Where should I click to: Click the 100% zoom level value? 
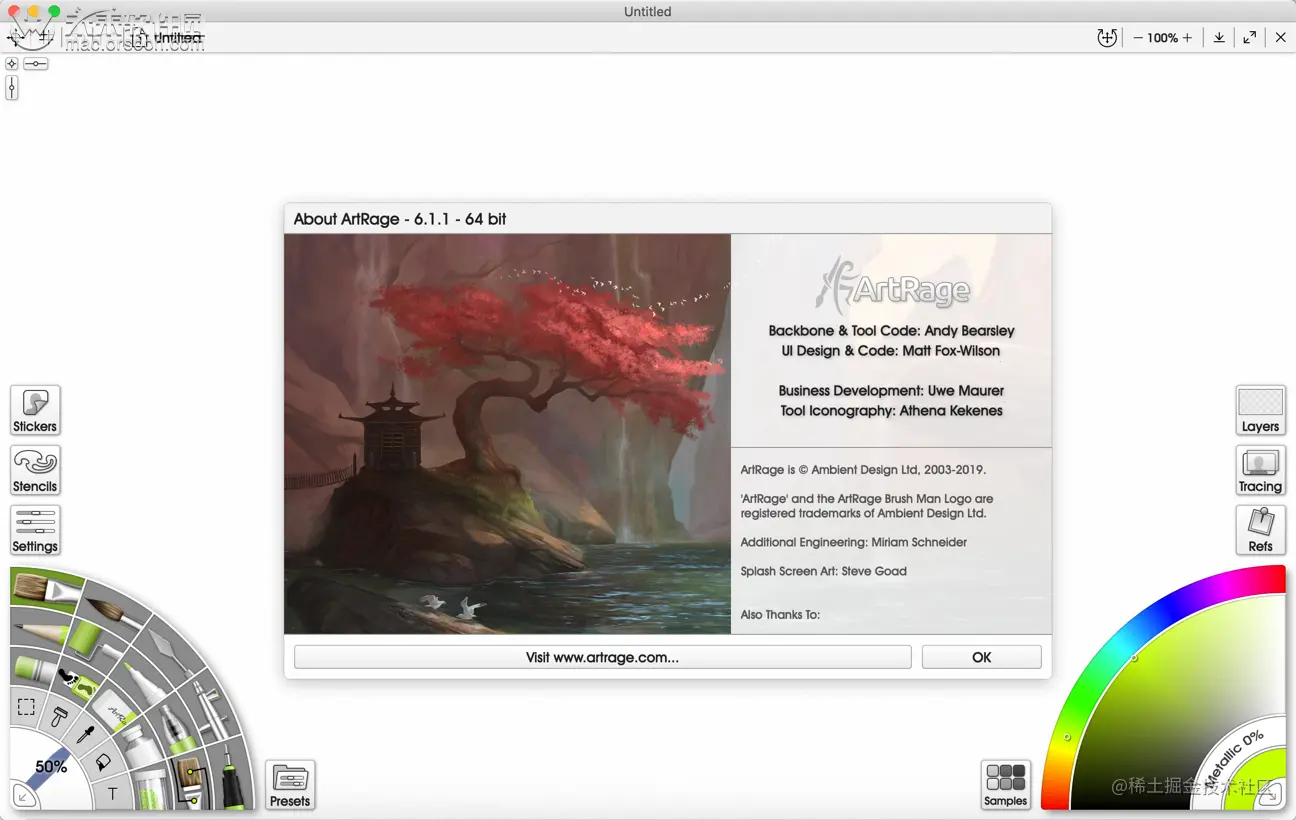pos(1162,38)
